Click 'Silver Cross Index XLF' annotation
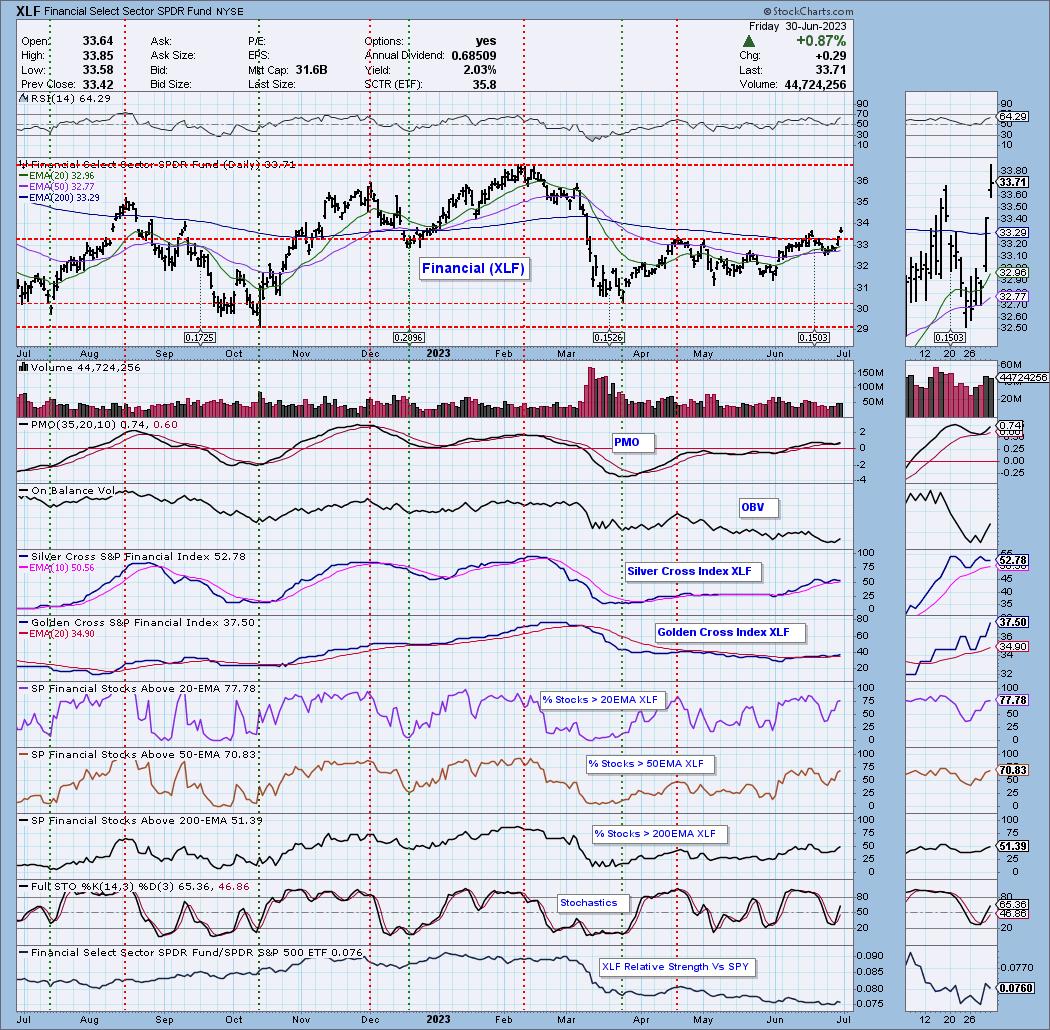1050x1030 pixels. pos(694,571)
